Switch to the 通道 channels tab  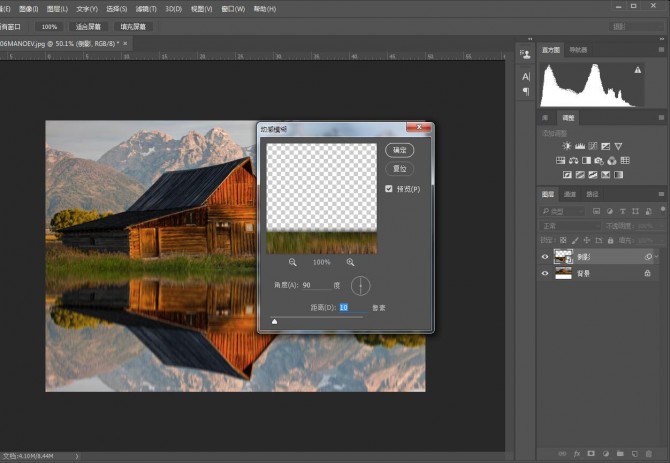point(571,194)
